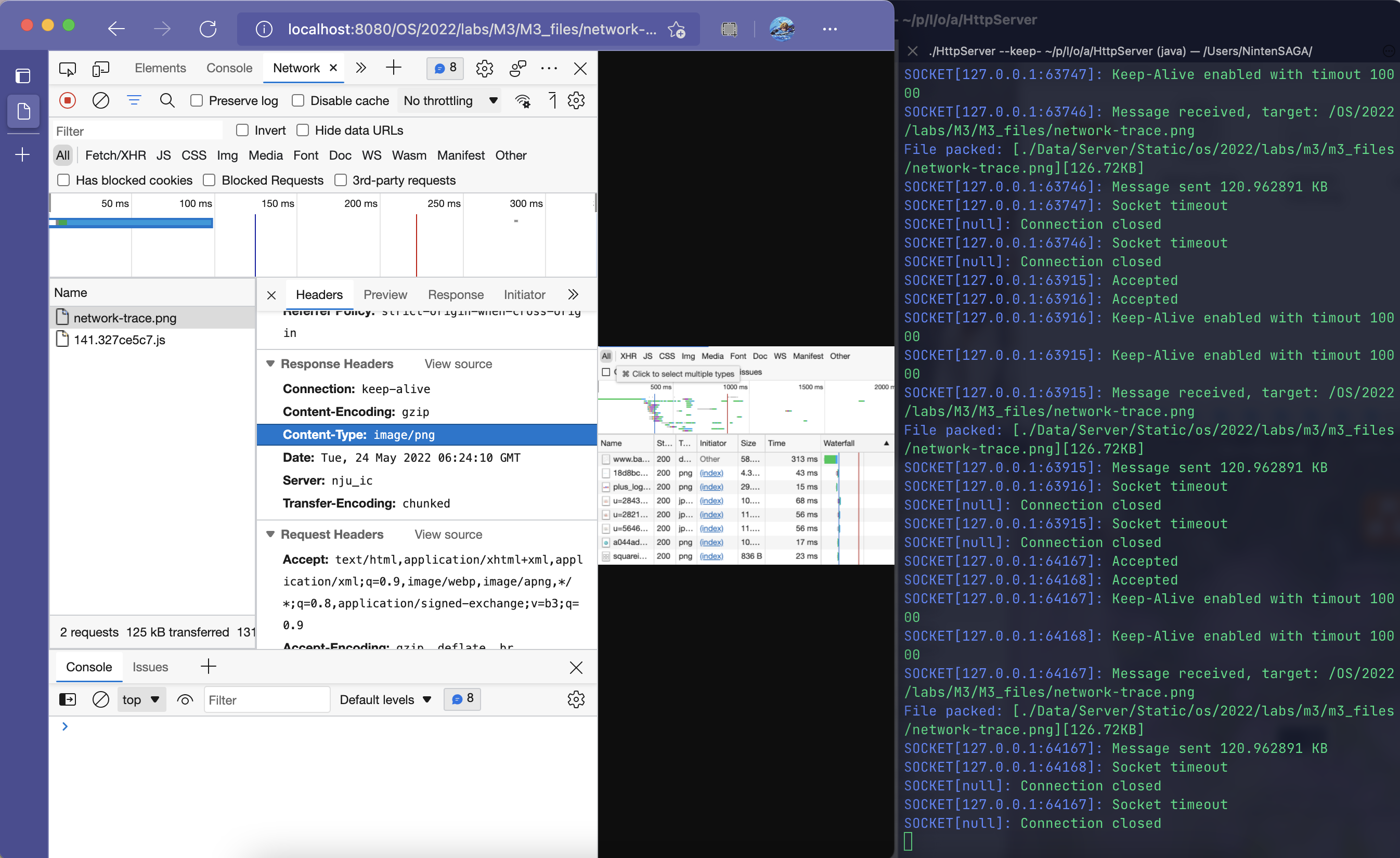Open Default levels dropdown
Screen dimensions: 1400x858
click(x=385, y=699)
